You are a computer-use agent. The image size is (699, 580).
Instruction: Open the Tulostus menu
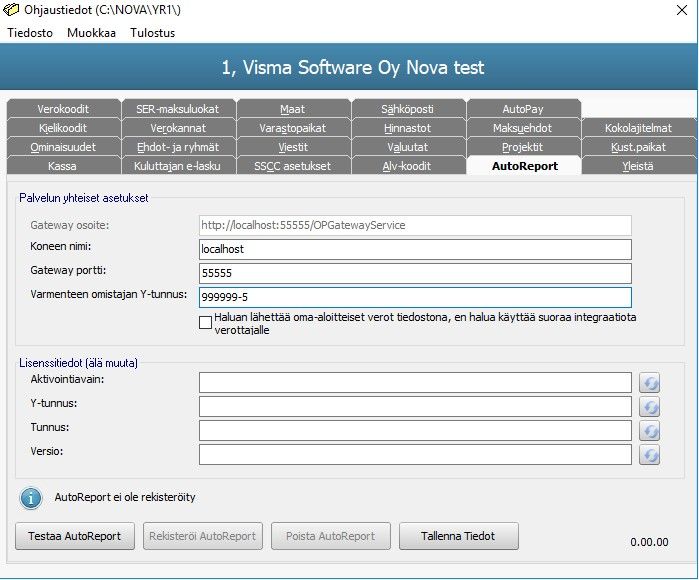(152, 32)
